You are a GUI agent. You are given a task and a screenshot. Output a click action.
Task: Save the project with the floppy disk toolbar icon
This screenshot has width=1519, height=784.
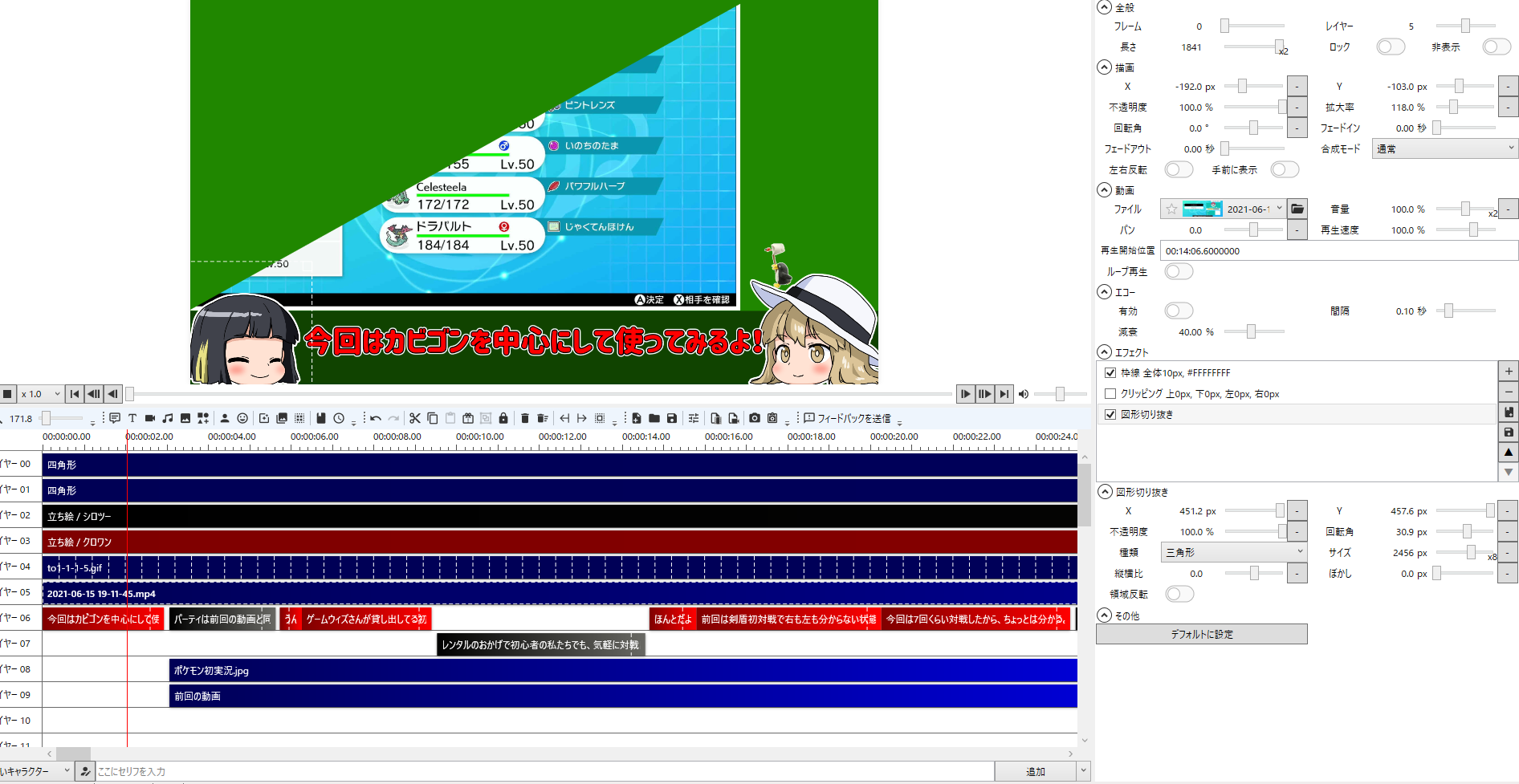672,418
